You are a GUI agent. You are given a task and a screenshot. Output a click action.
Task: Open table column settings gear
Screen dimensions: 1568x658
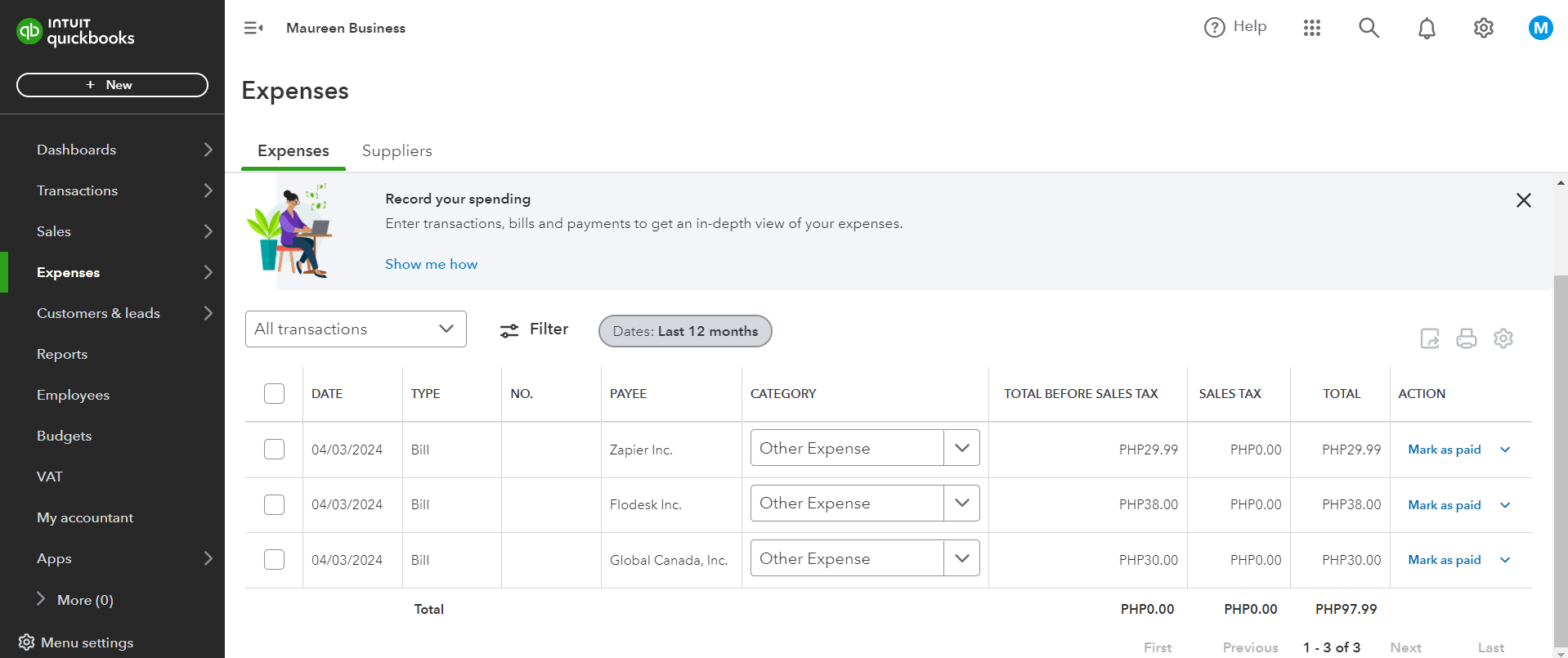click(x=1503, y=338)
